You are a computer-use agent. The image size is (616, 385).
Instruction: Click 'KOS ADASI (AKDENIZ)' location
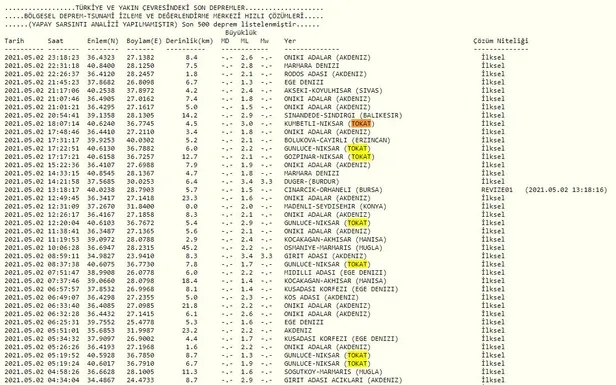click(321, 297)
